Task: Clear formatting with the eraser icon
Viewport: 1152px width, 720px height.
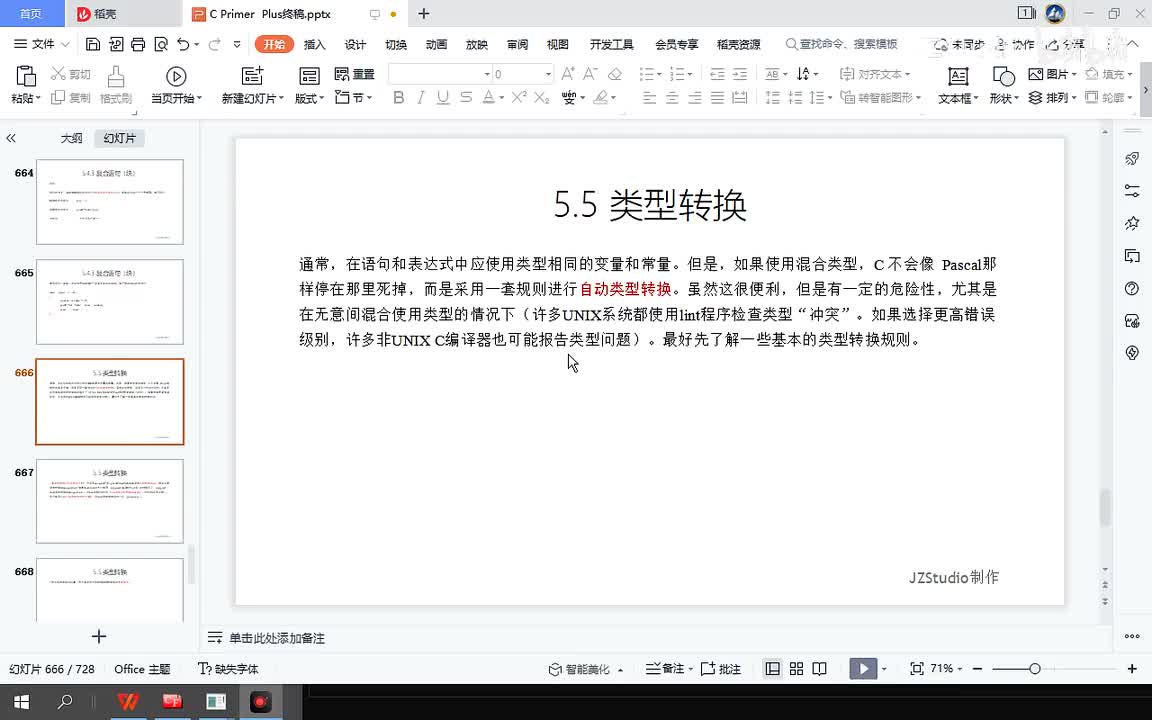Action: coord(615,73)
